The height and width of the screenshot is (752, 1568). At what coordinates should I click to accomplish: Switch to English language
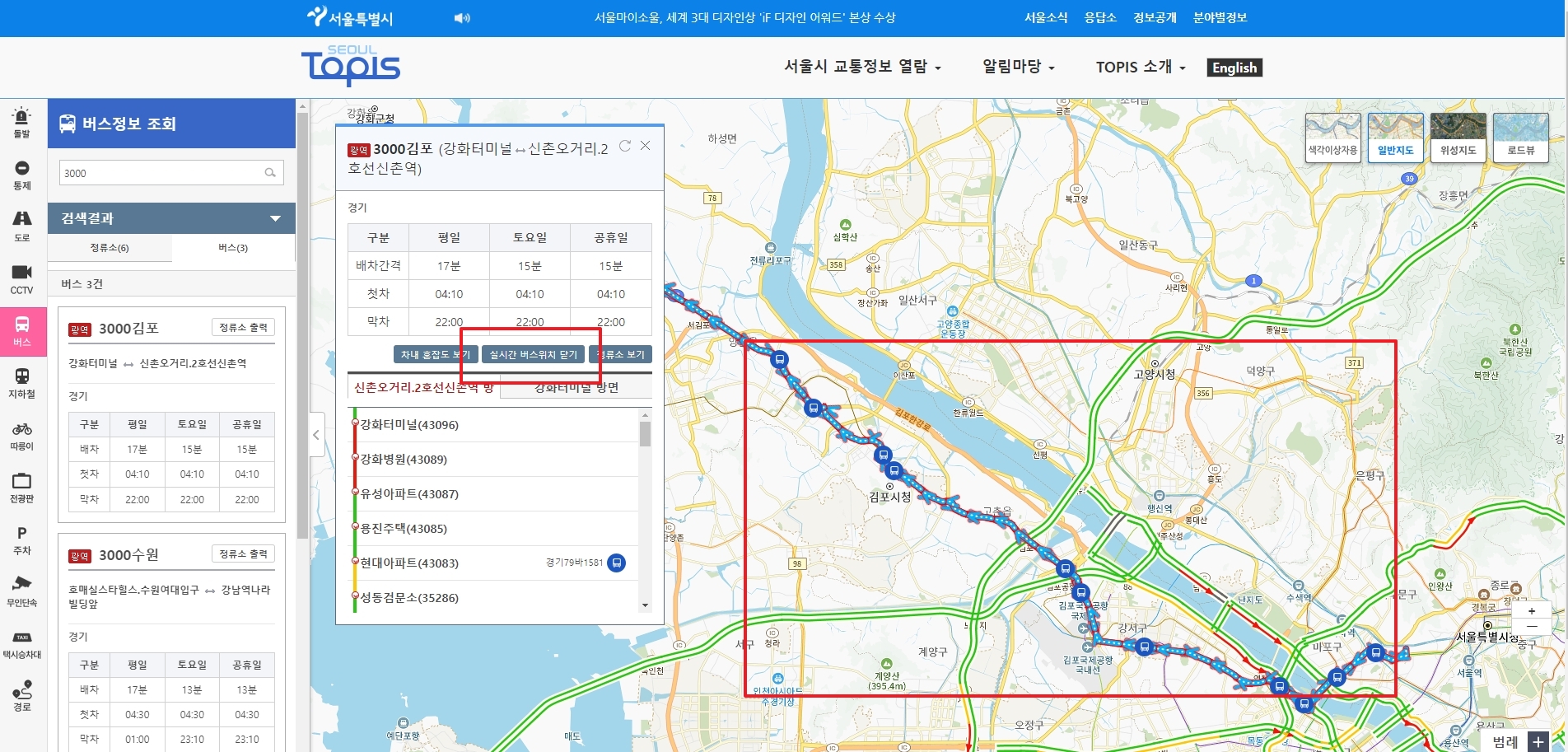pyautogui.click(x=1234, y=68)
